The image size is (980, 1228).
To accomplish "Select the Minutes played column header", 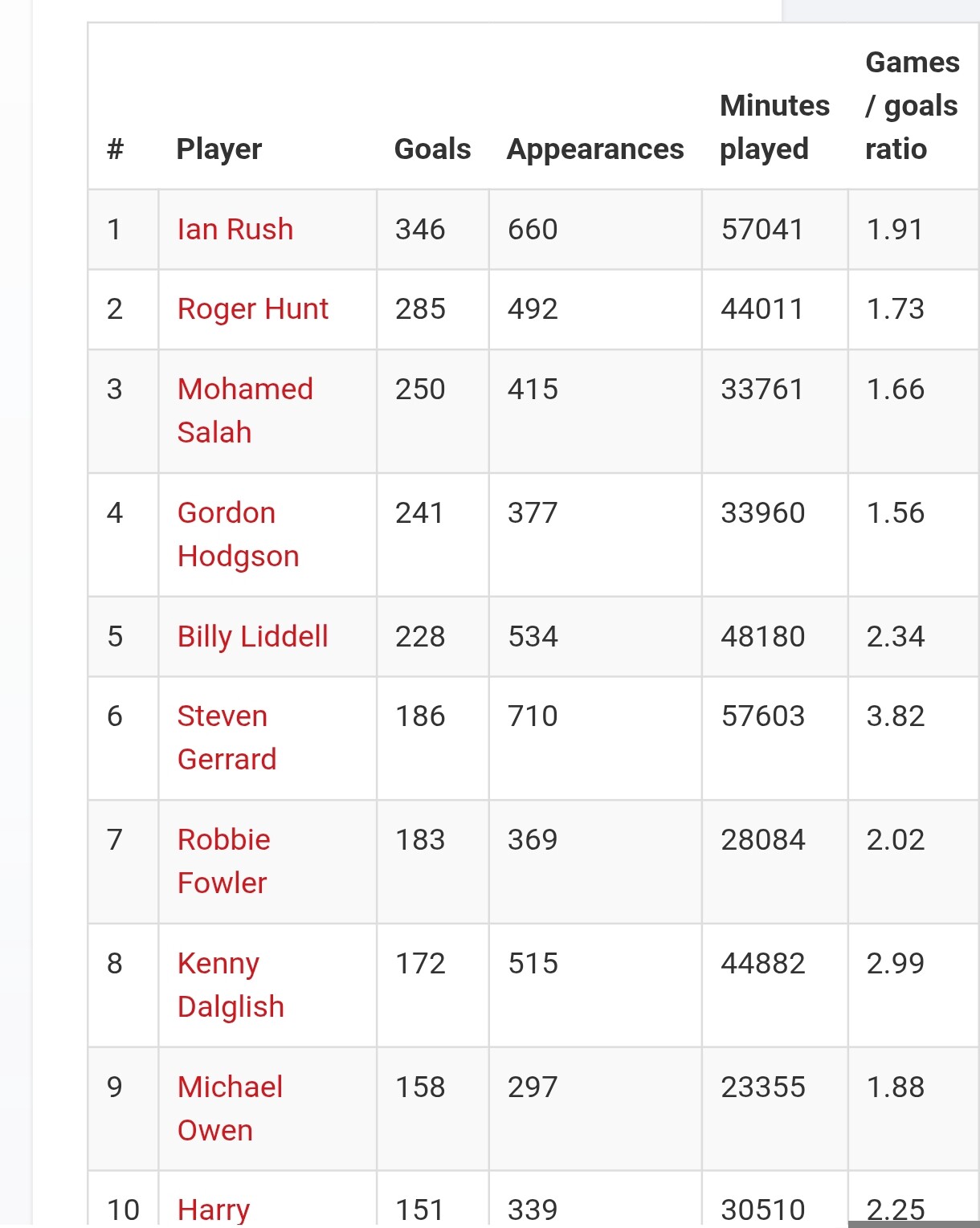I will coord(774,128).
